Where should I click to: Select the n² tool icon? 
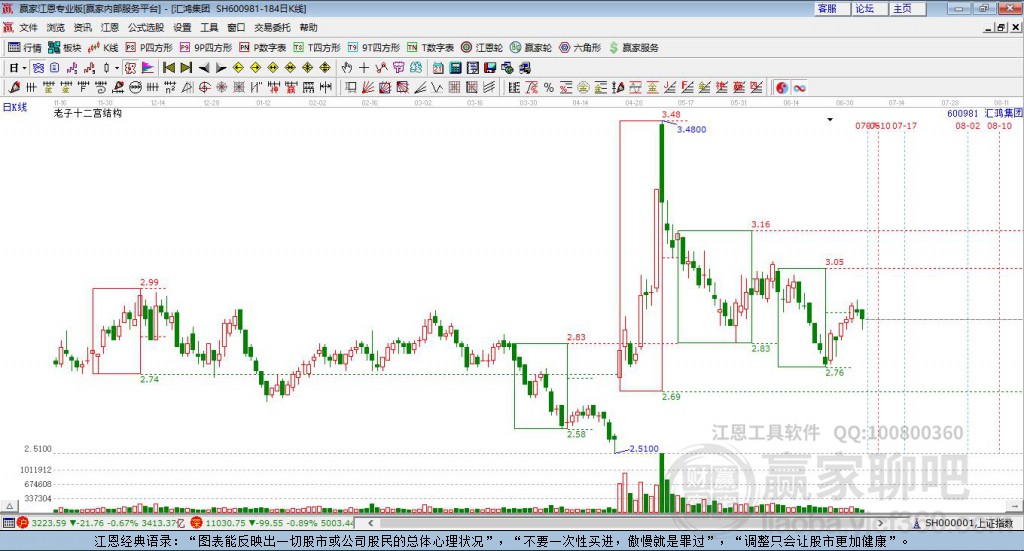click(x=170, y=87)
